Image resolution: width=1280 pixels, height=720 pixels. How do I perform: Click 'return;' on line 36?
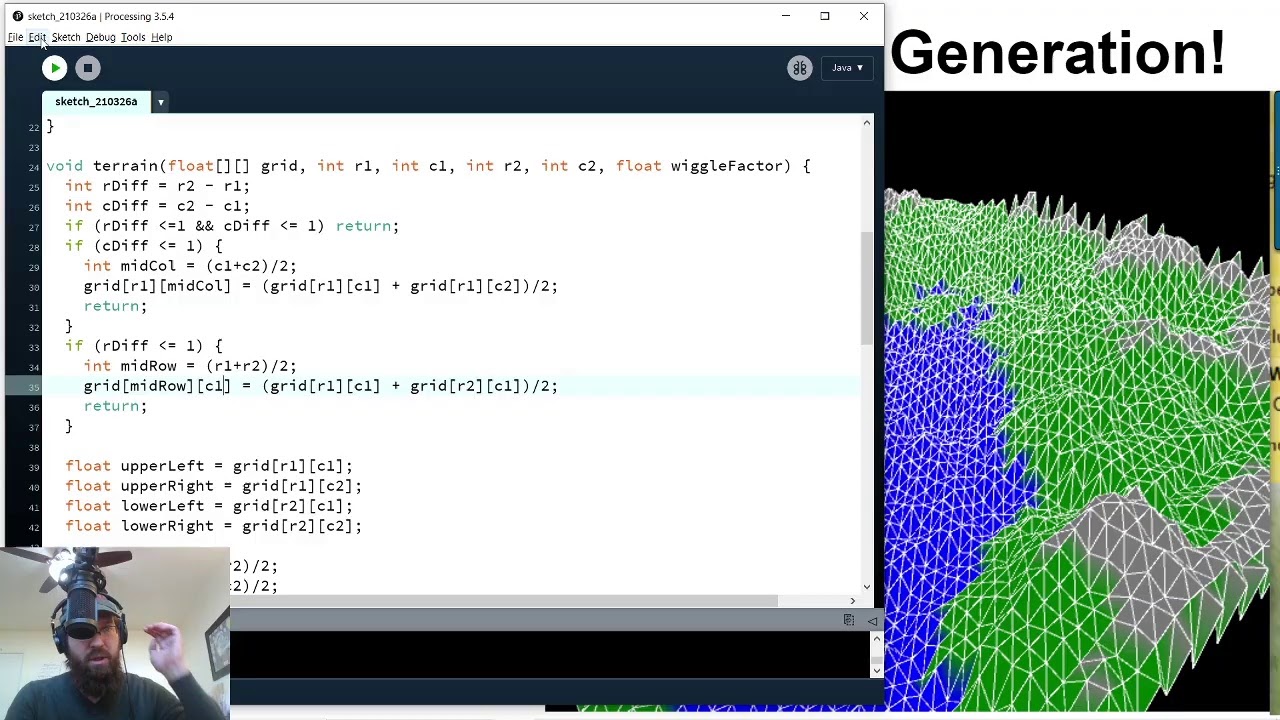[115, 406]
